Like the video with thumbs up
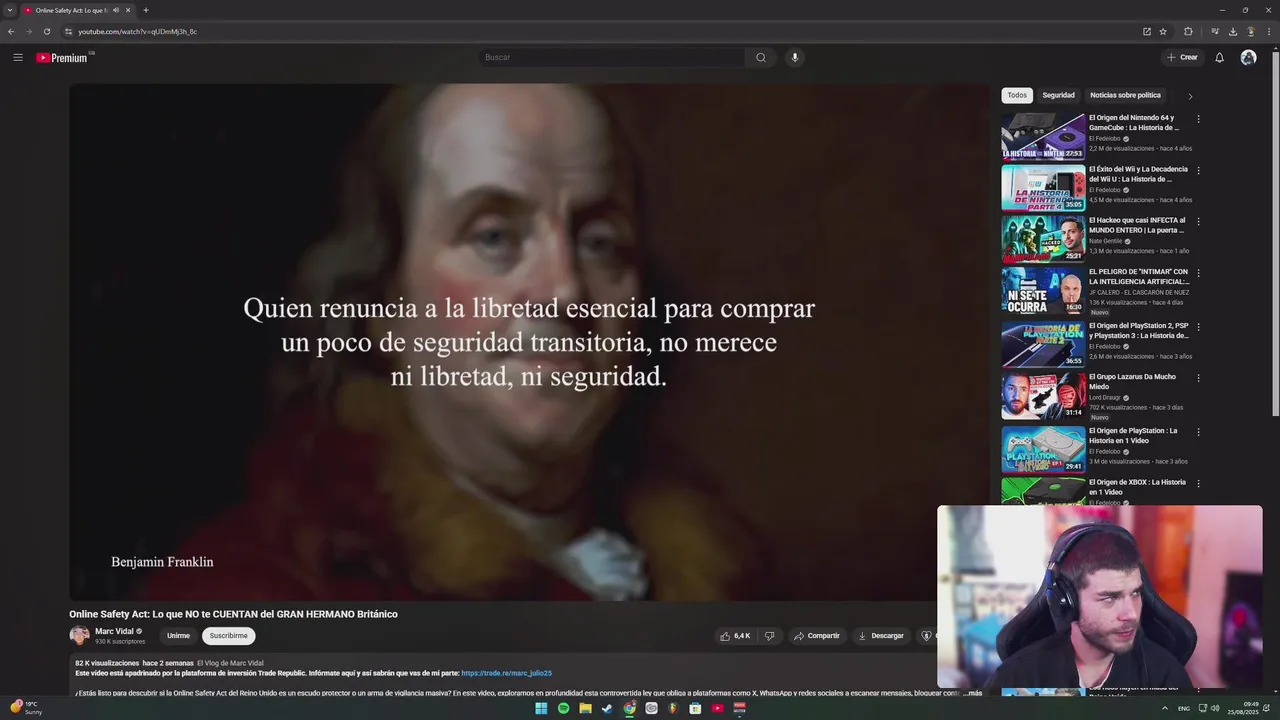 (x=735, y=636)
